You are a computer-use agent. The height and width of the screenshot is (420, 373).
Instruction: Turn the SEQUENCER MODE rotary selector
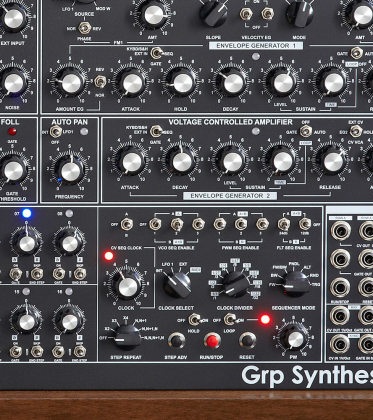click(x=295, y=283)
